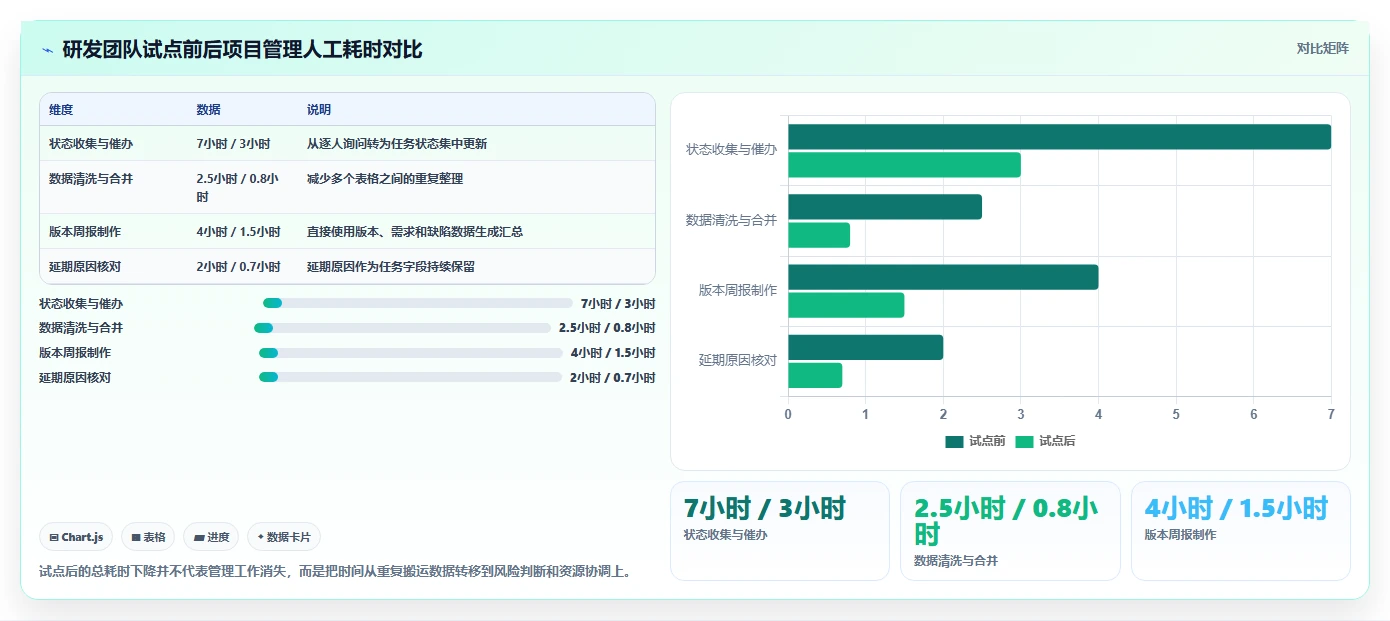Click the title icon beside 研发团队试点前后

coord(47,50)
